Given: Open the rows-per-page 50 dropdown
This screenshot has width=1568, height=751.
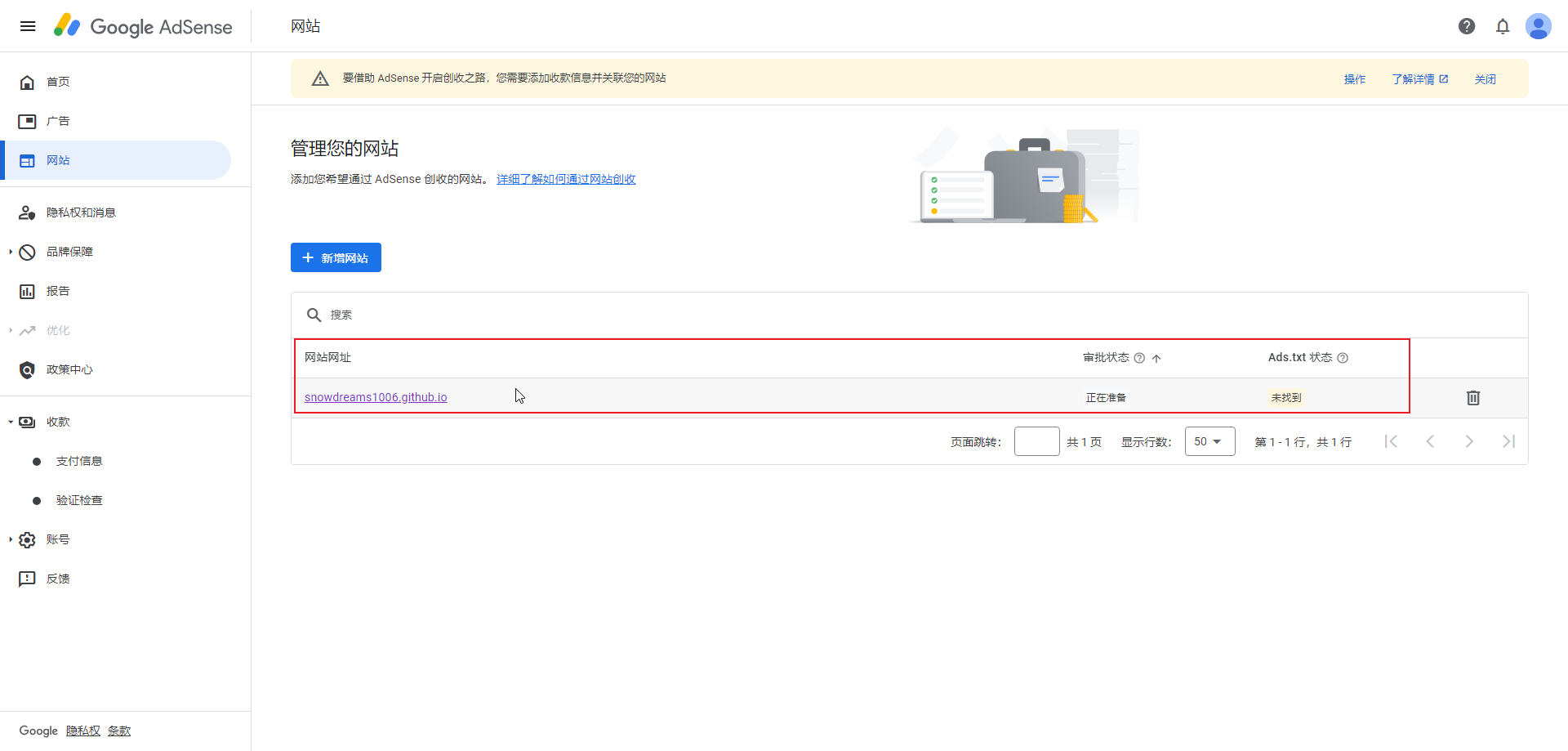Looking at the screenshot, I should (x=1209, y=441).
